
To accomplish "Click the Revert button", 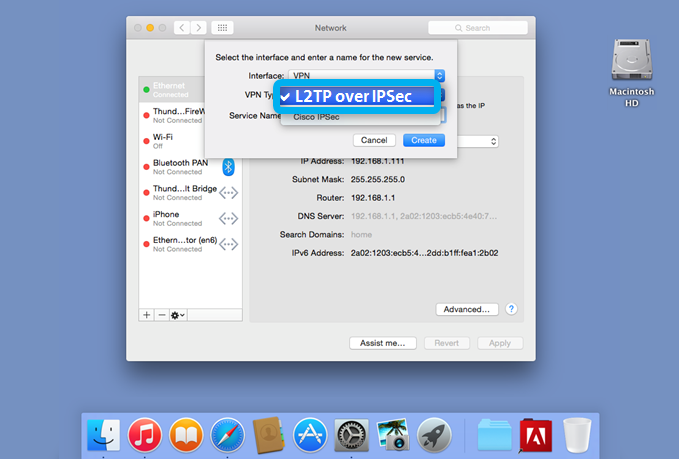I will click(x=446, y=343).
